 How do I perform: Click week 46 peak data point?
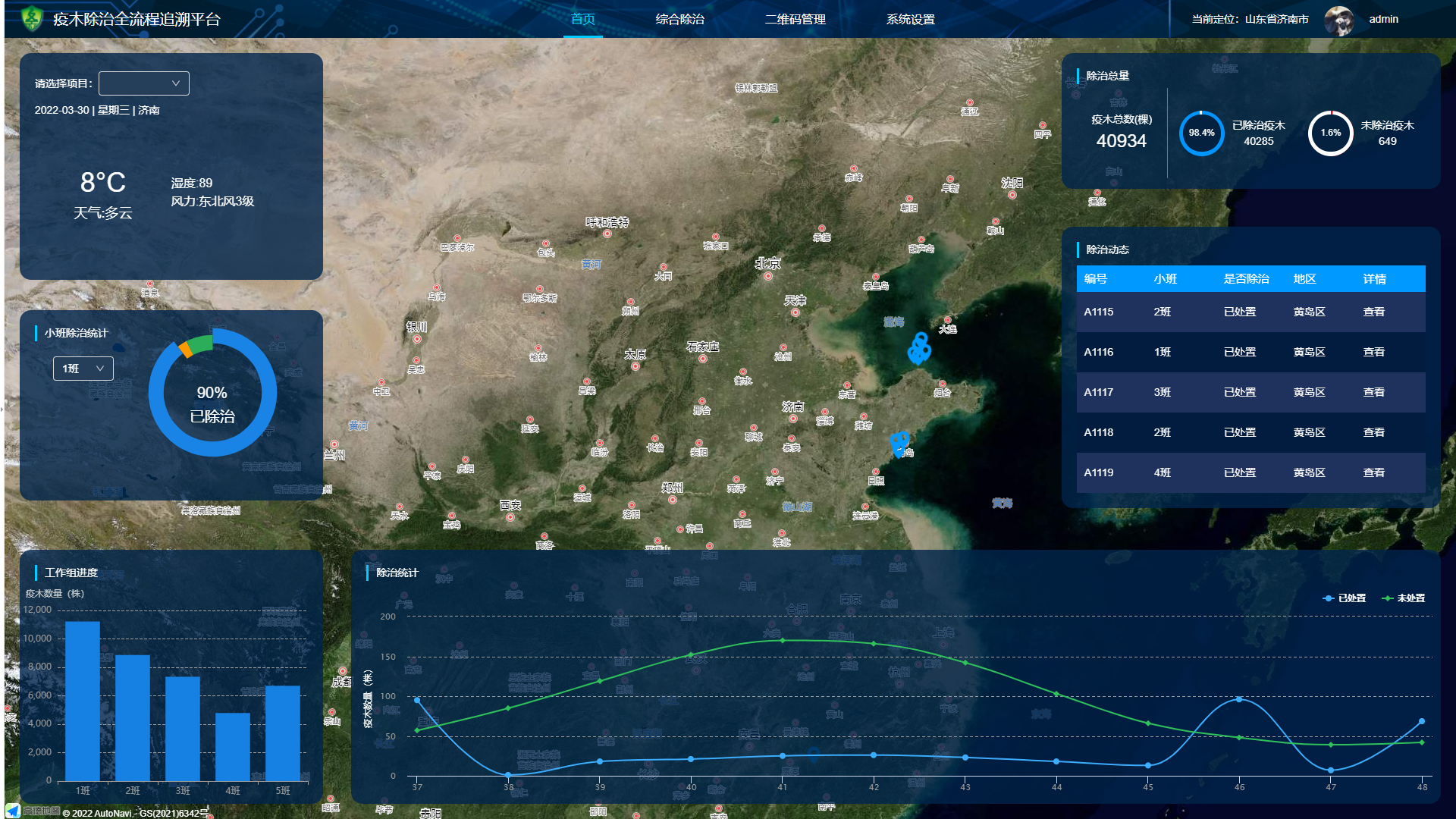coord(1239,699)
